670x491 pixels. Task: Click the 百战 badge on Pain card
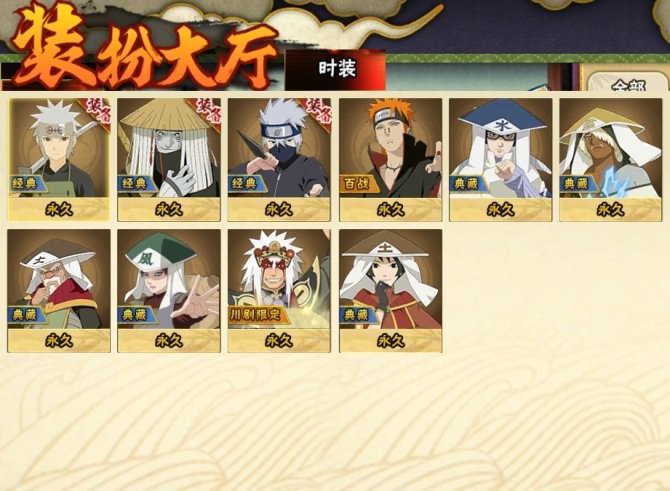358,184
